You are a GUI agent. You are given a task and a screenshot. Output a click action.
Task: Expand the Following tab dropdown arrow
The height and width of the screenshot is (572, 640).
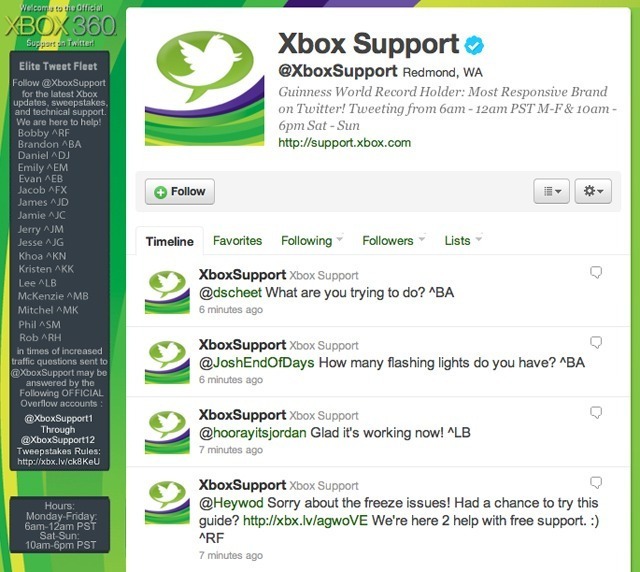(x=340, y=238)
